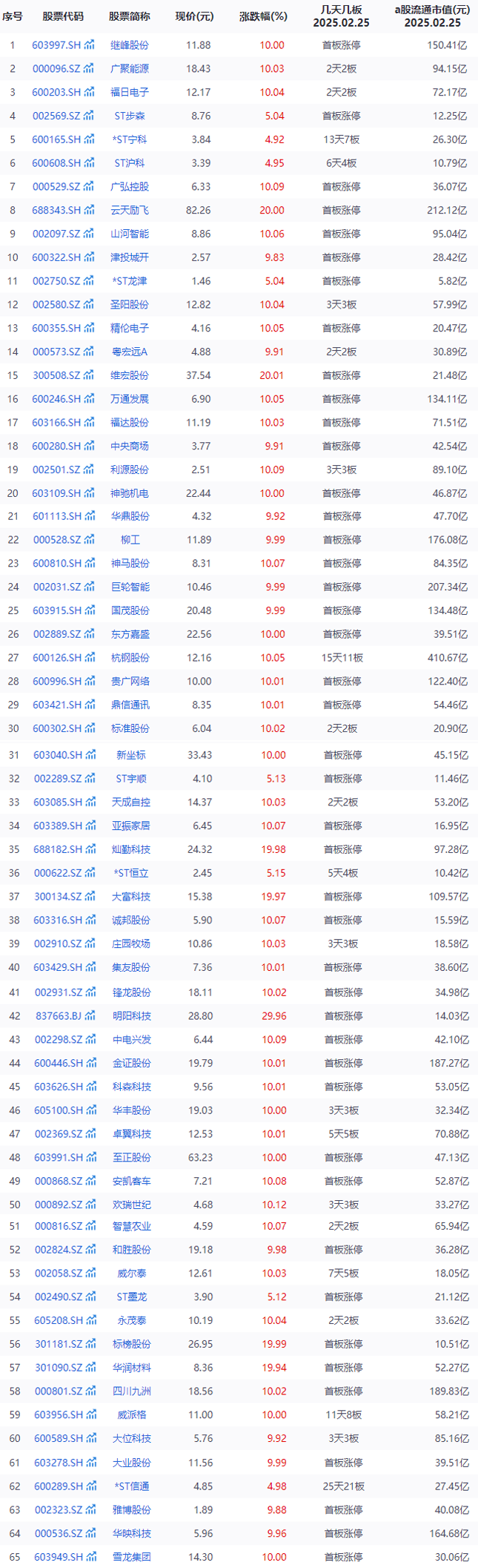Open chart icon for 002910.SZ 庄园牧场
The height and width of the screenshot is (1568, 478).
click(x=90, y=943)
